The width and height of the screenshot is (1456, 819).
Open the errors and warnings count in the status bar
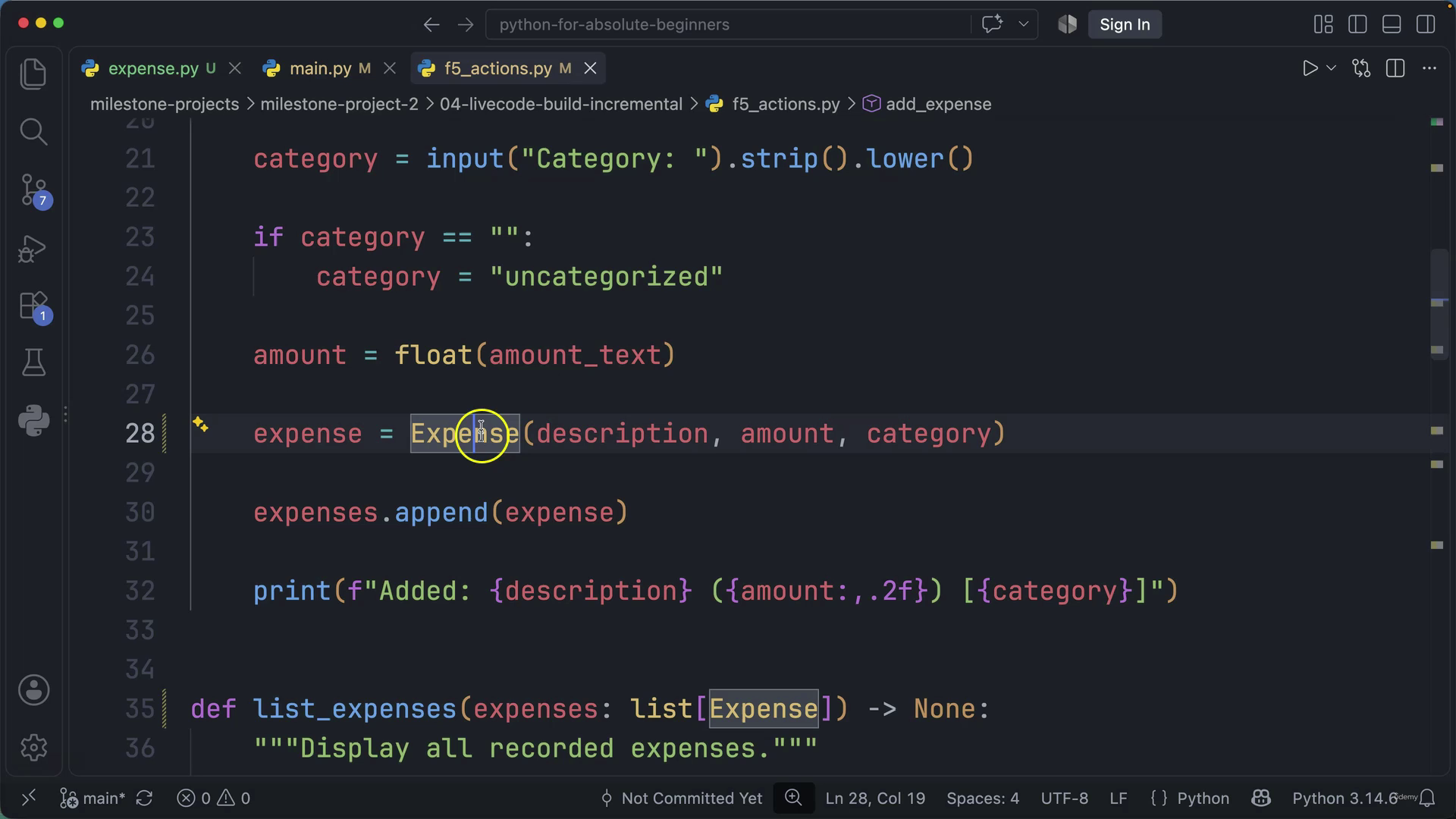[214, 798]
